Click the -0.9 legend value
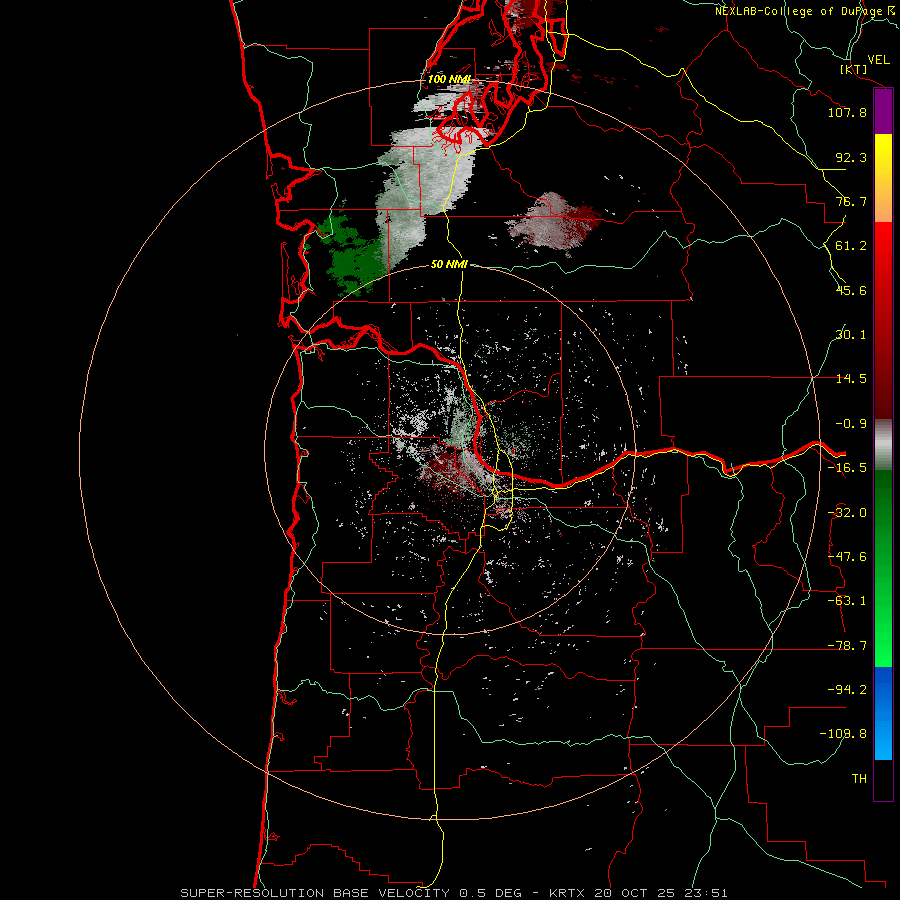 [x=851, y=424]
